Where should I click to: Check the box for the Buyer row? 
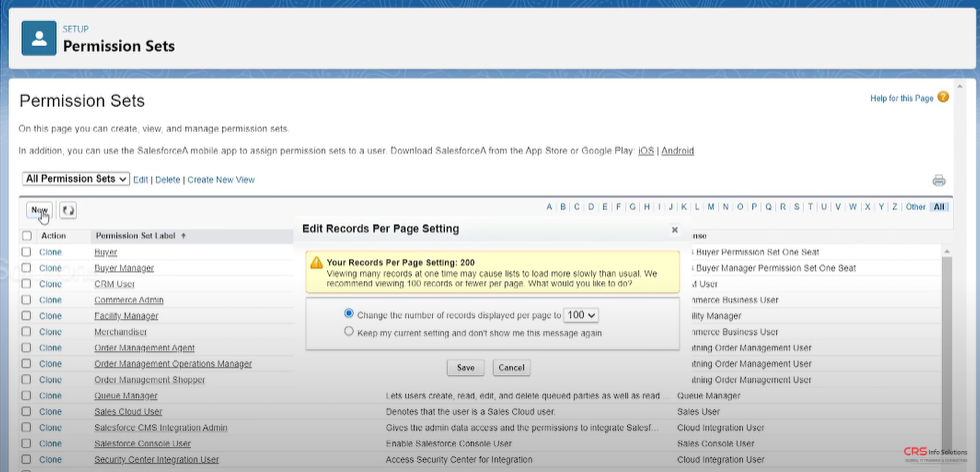point(27,252)
